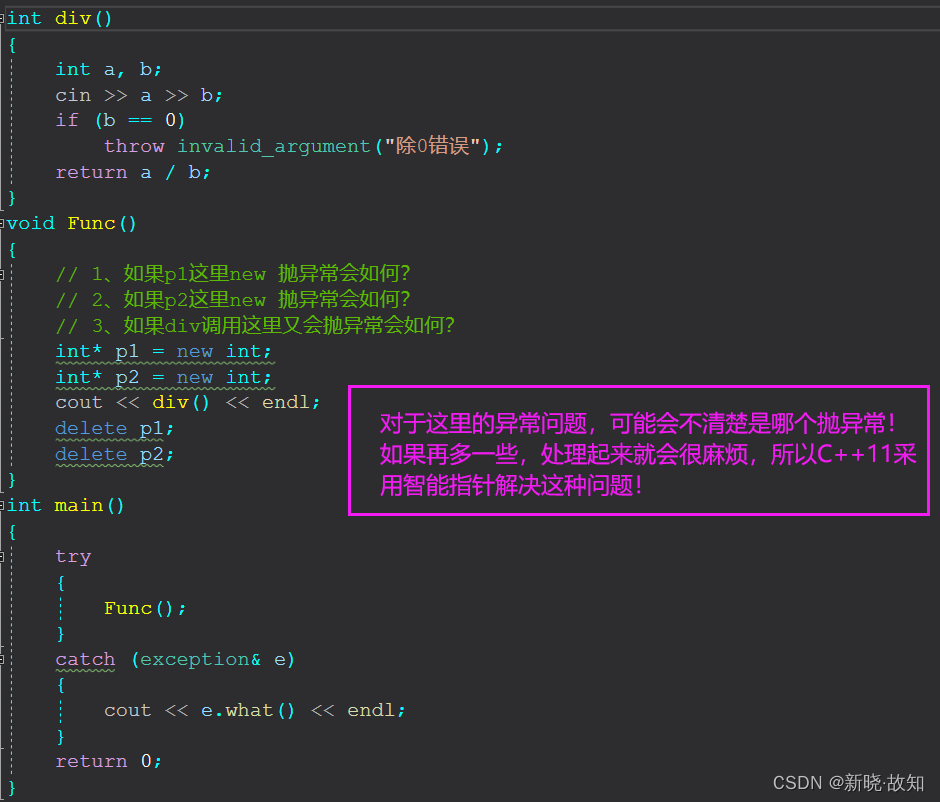The height and width of the screenshot is (802, 940).
Task: Click 'cout' in the 'cout << e.what()' line
Action: click(128, 710)
